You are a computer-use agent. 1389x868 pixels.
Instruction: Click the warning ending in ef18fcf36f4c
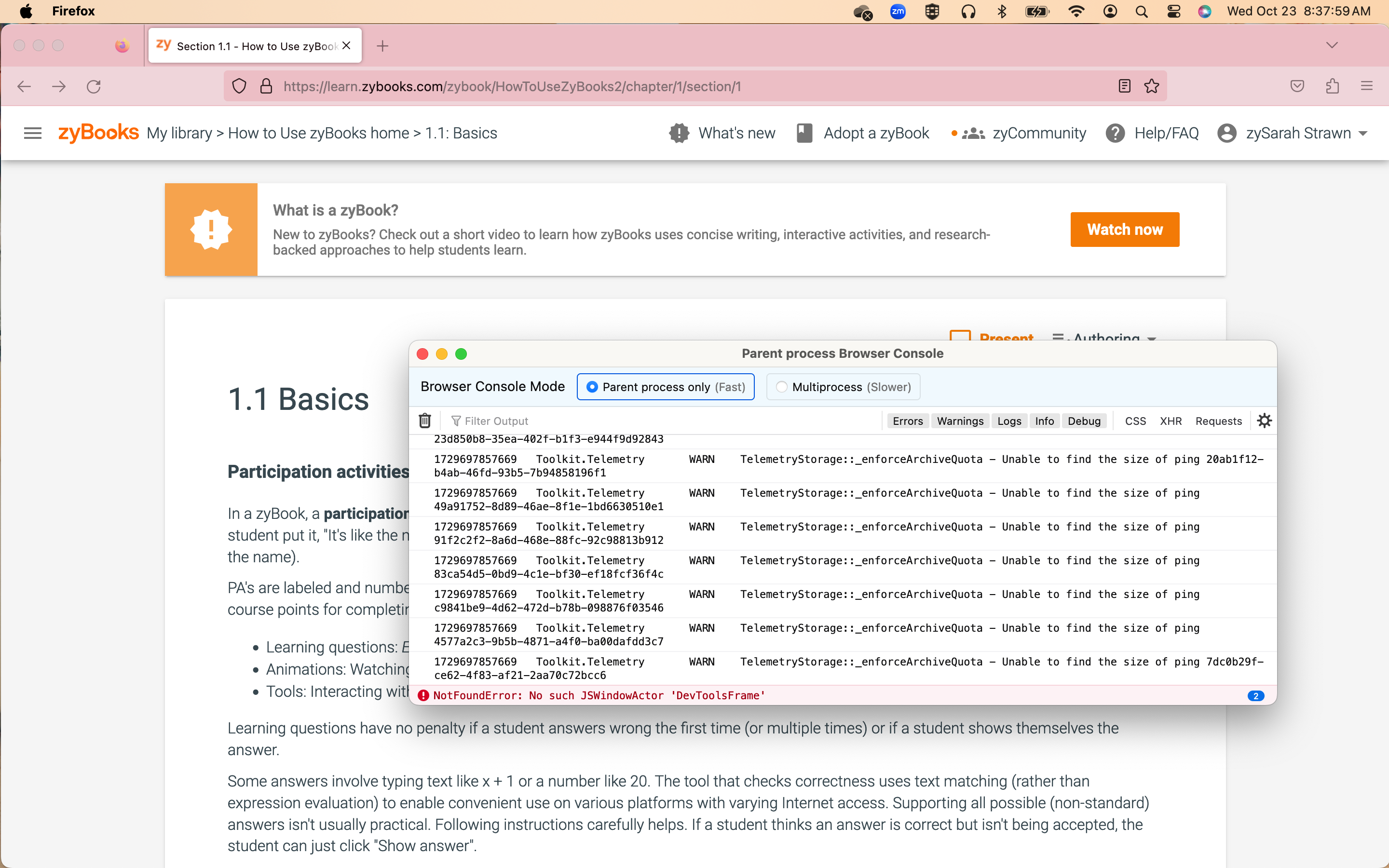843,567
